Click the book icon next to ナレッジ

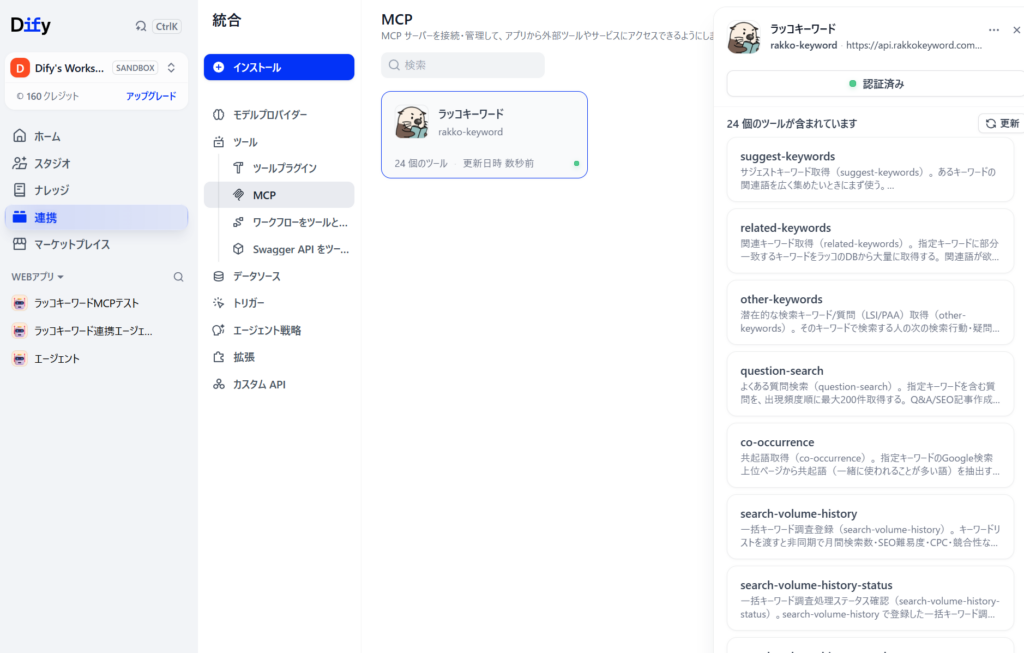click(20, 190)
